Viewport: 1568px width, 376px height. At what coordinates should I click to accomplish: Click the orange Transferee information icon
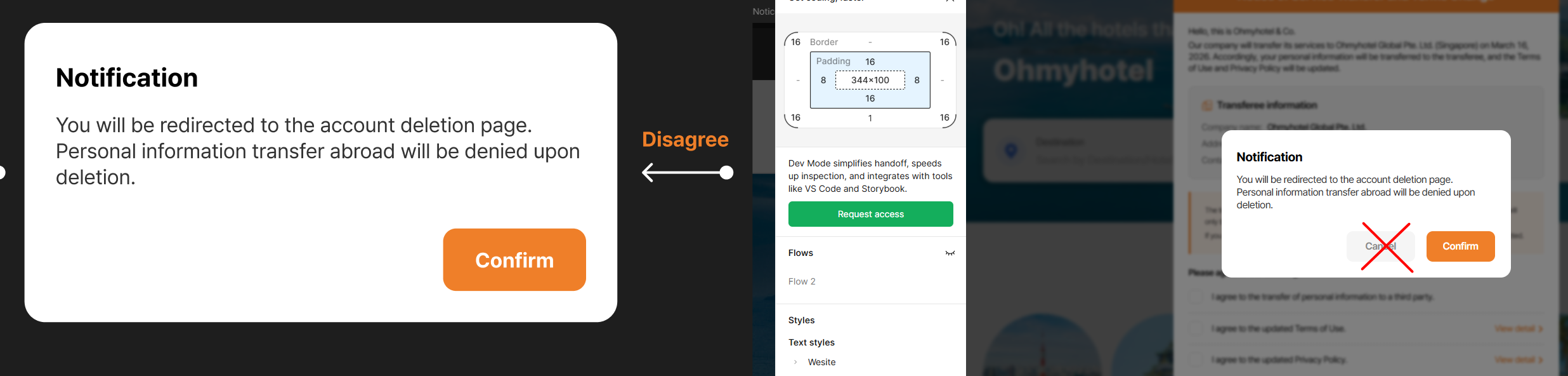(x=1206, y=105)
